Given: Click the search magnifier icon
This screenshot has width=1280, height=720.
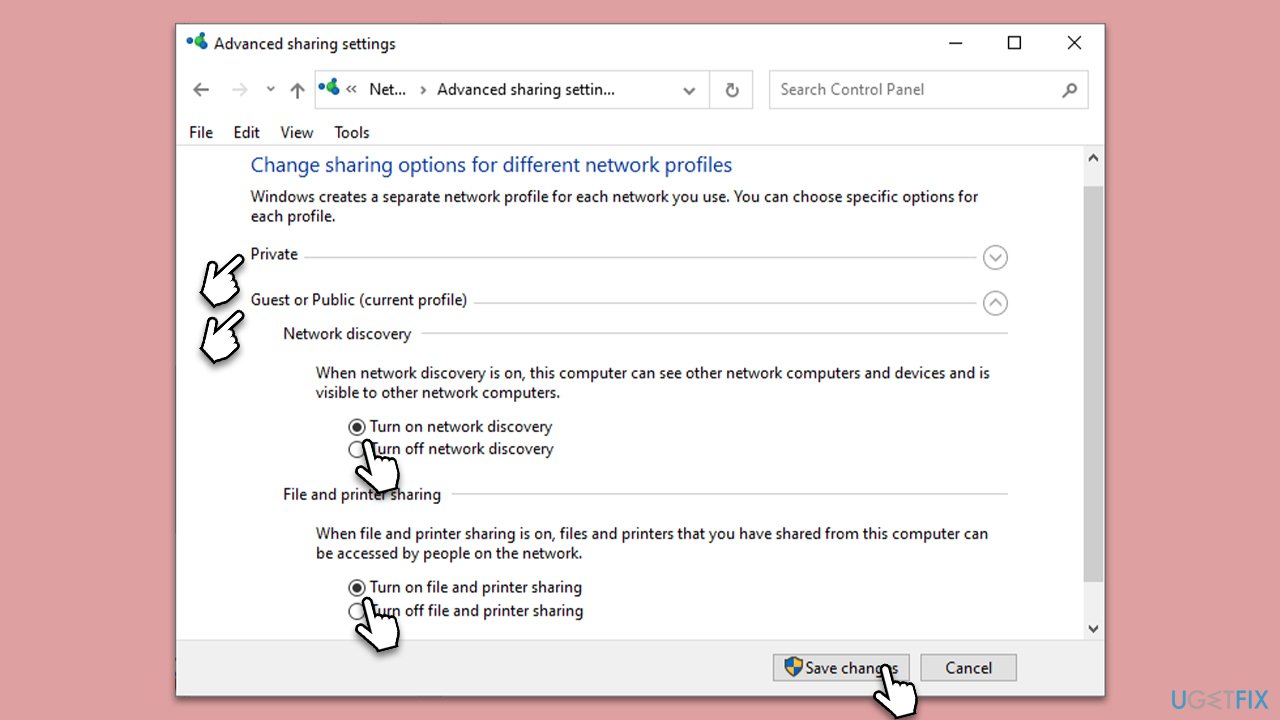Looking at the screenshot, I should (1070, 89).
